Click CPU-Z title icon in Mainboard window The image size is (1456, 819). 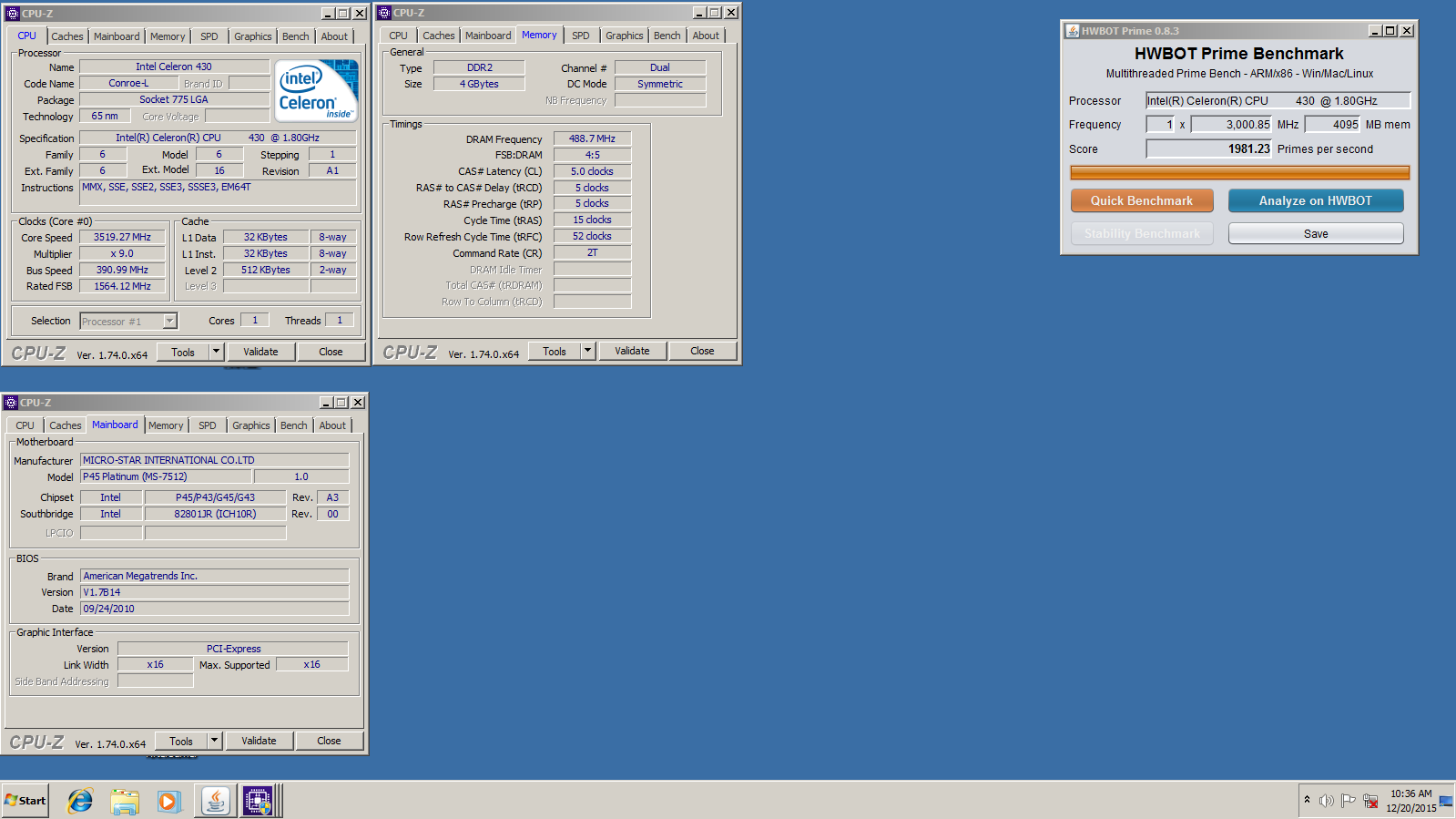point(11,403)
